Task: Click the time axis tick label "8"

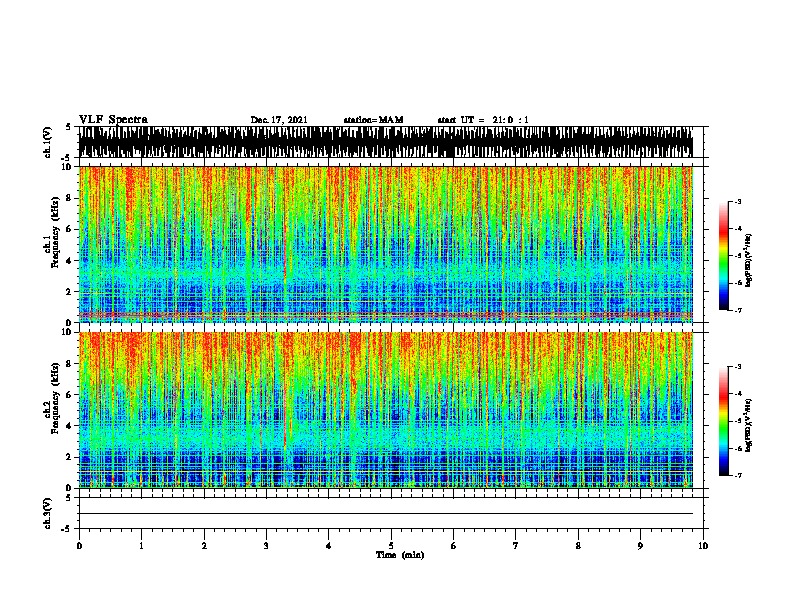Action: pyautogui.click(x=578, y=546)
